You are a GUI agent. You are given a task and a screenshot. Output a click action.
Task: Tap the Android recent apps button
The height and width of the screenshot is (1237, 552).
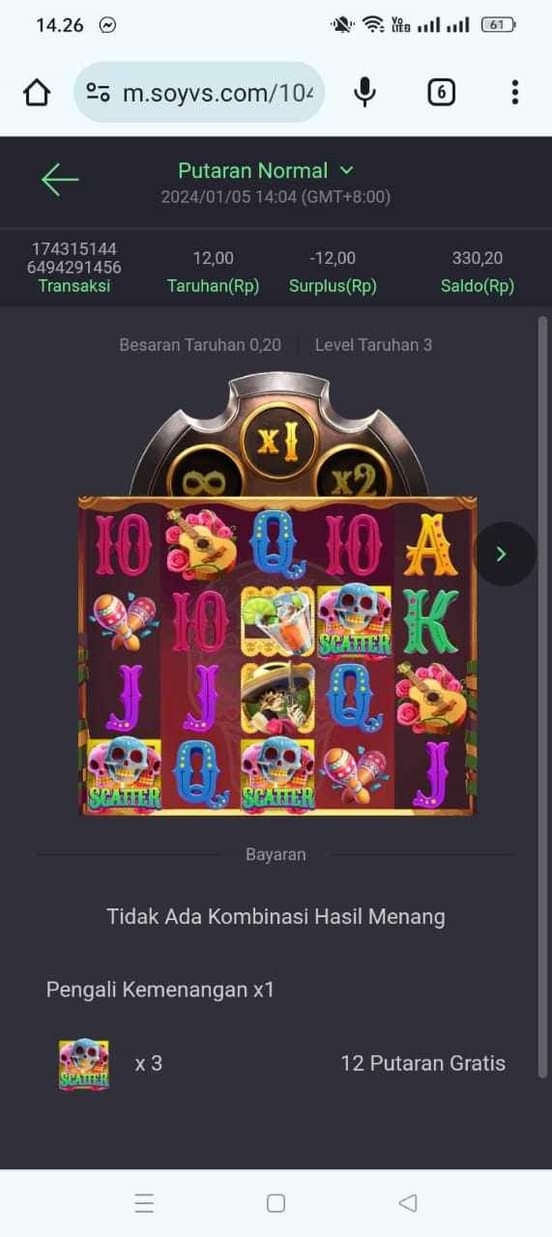[144, 1203]
